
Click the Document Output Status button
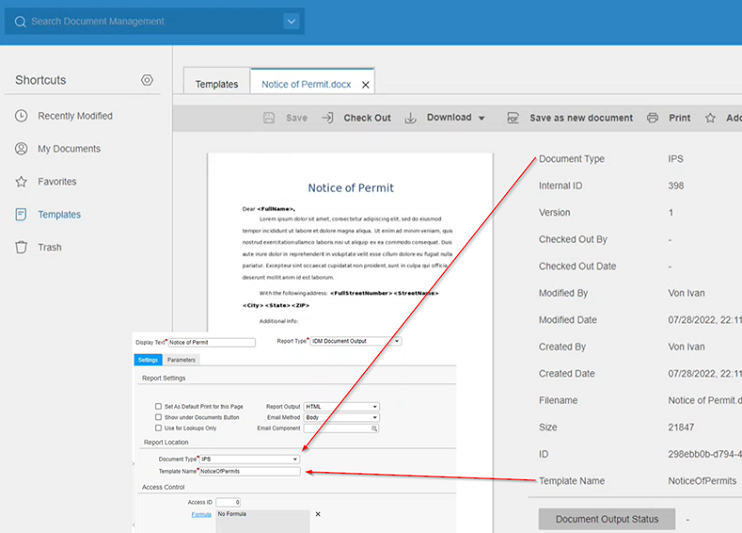pyautogui.click(x=606, y=519)
